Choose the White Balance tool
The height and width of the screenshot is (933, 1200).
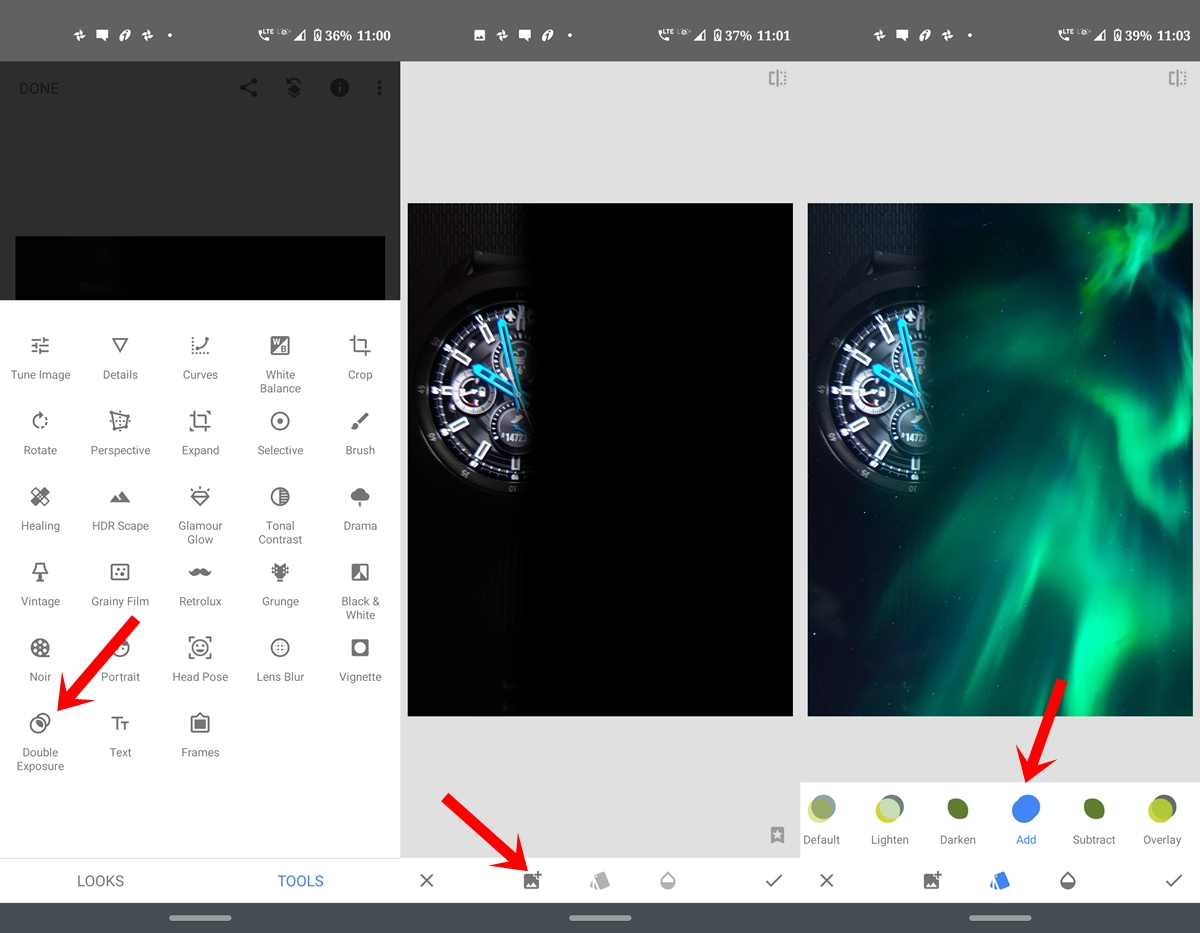tap(280, 365)
